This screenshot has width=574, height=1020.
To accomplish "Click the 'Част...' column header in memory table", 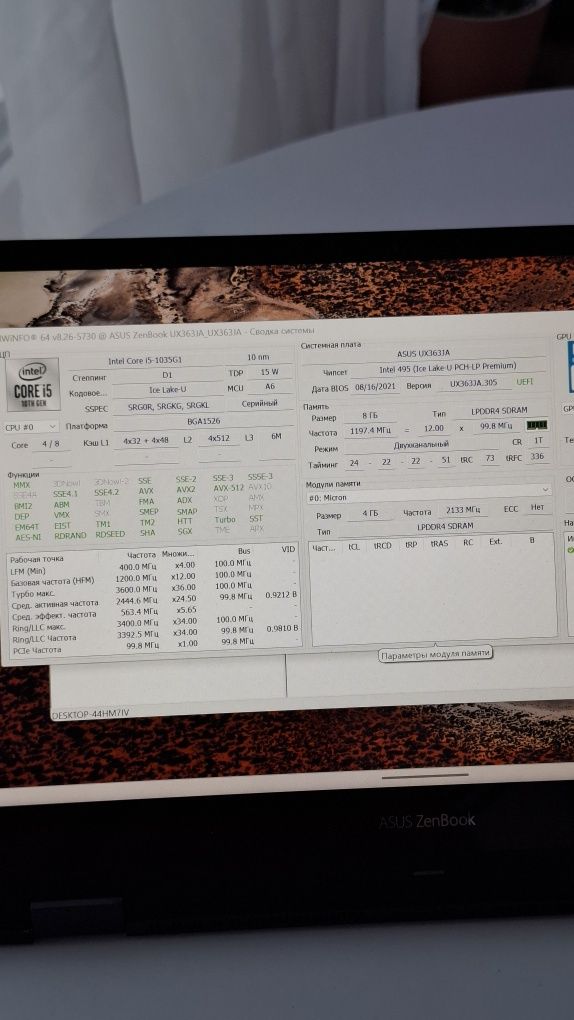I will pyautogui.click(x=324, y=548).
